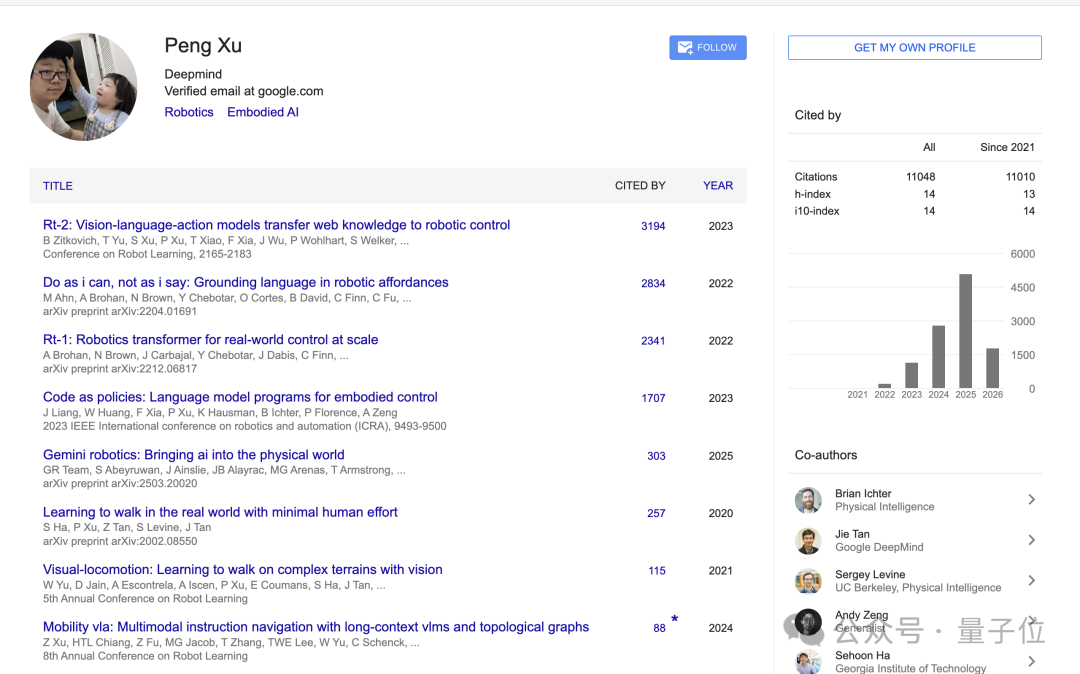Click the asterisk next to 88 citations

[674, 620]
